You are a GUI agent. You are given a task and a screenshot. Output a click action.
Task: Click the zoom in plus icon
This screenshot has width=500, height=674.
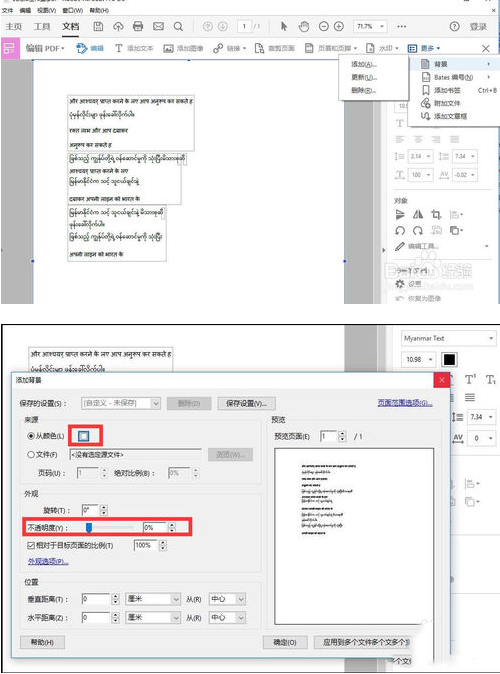click(339, 27)
